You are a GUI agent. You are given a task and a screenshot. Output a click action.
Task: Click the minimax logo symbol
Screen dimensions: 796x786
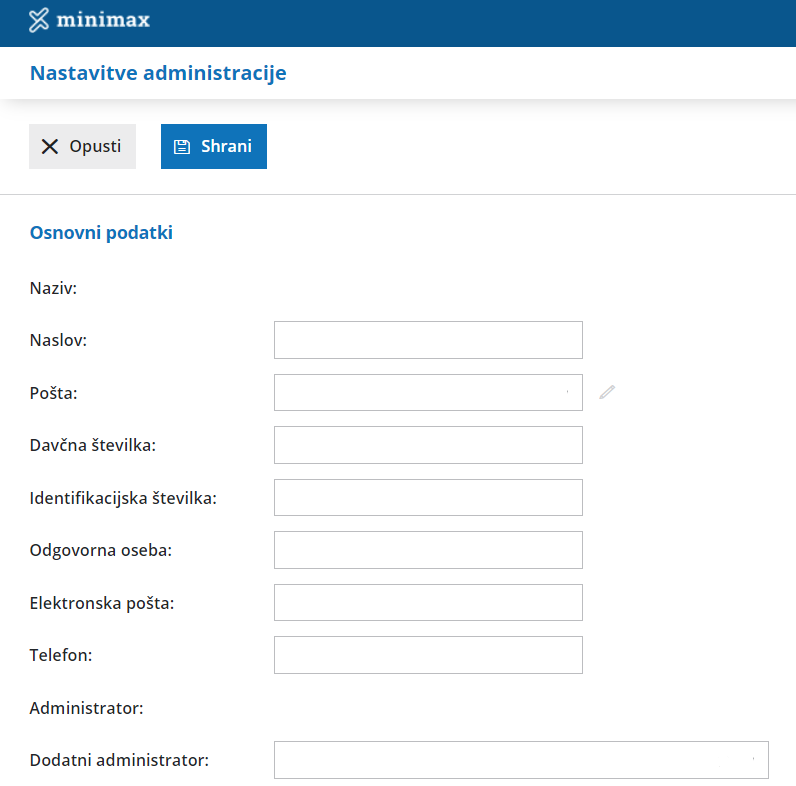(x=39, y=19)
